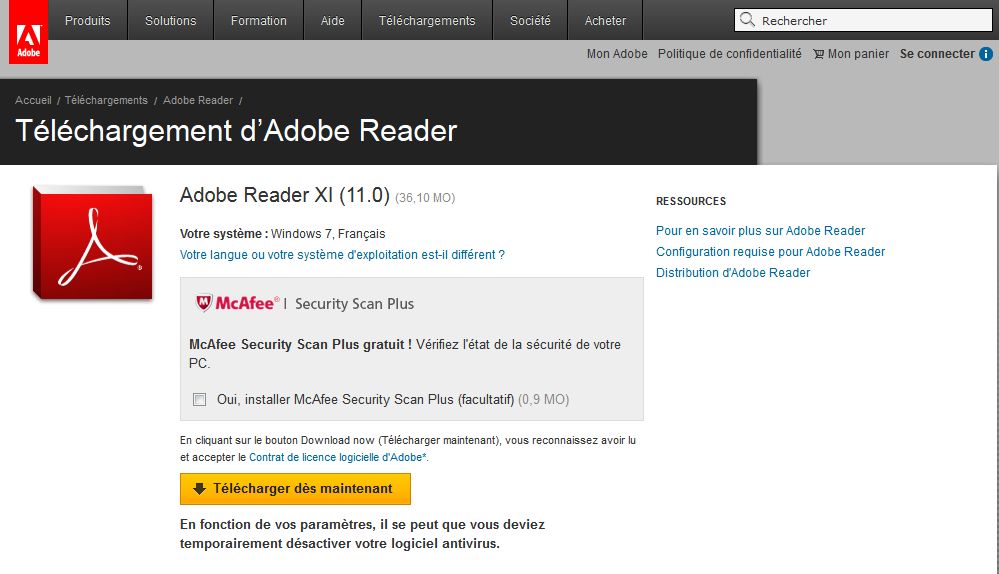Open Contrat de licence logicielle d'Adobe link
This screenshot has height=574, width=999.
click(338, 457)
